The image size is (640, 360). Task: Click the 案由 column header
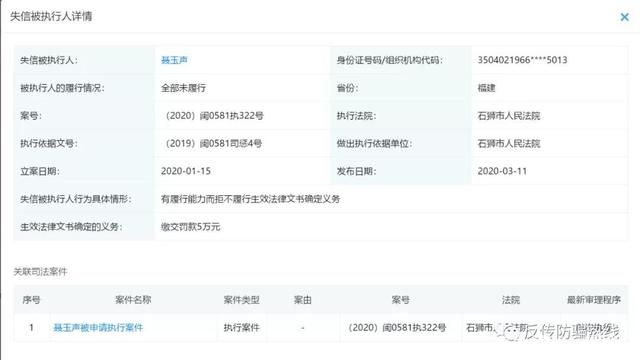302,300
